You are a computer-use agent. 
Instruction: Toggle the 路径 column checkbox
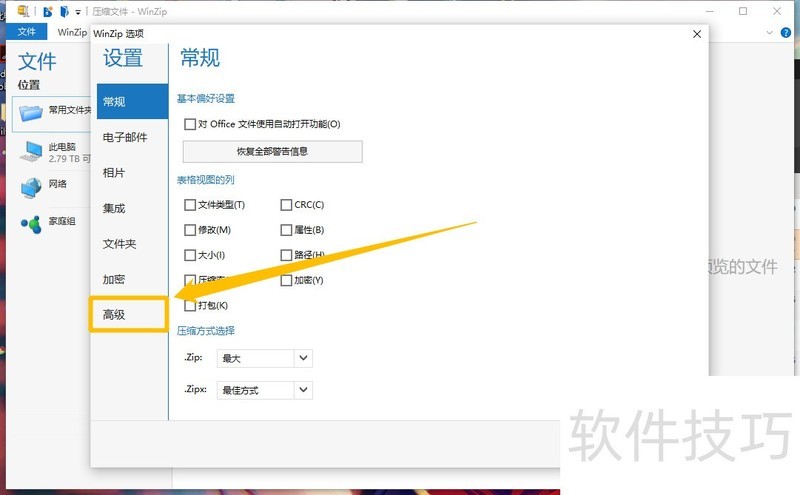click(x=286, y=255)
